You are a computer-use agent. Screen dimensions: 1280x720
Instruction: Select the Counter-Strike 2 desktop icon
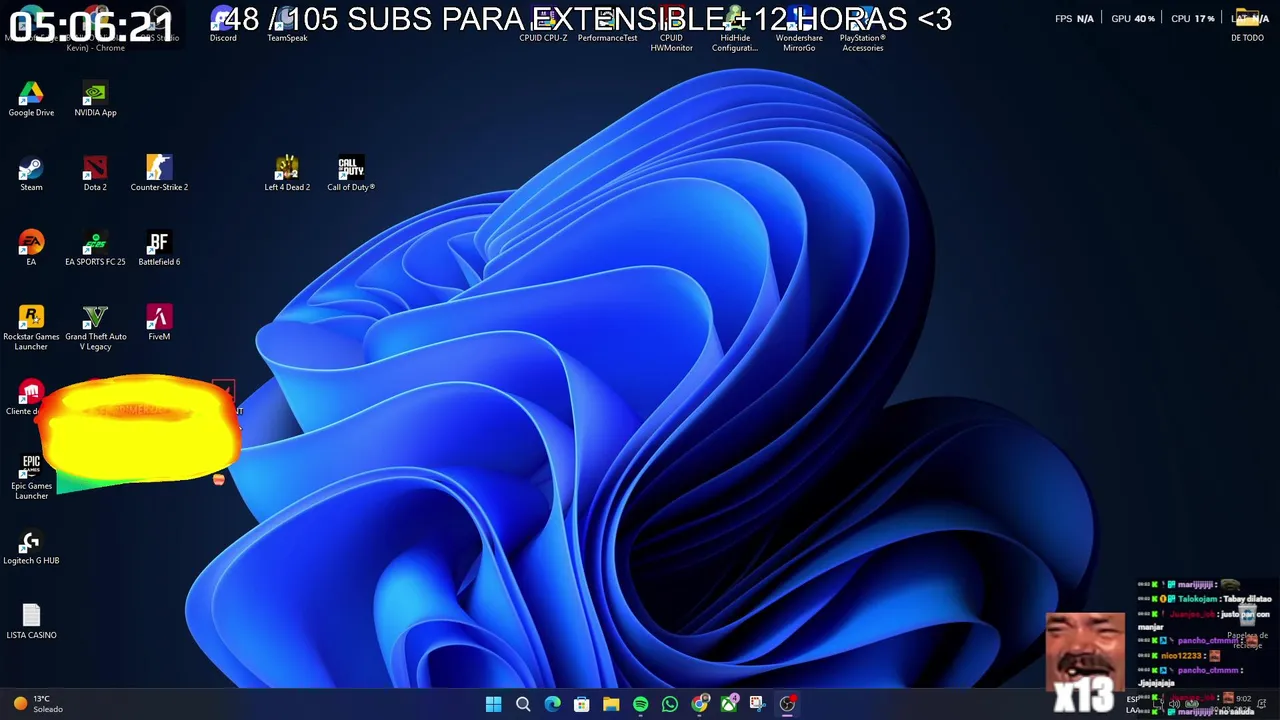[159, 173]
